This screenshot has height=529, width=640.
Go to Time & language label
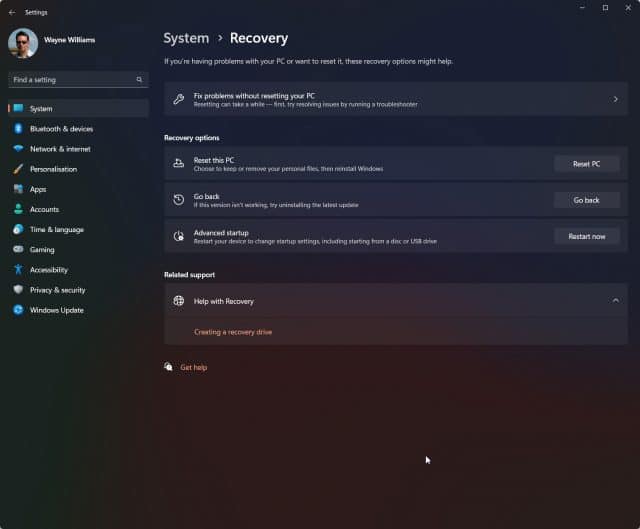[x=57, y=229]
